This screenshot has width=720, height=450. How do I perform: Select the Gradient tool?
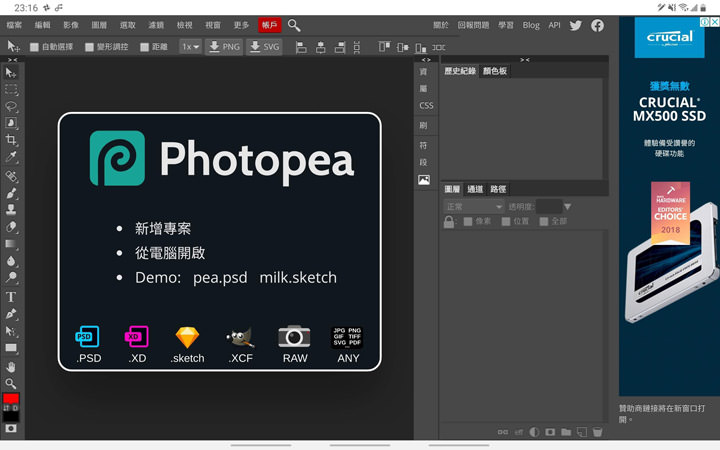[11, 244]
